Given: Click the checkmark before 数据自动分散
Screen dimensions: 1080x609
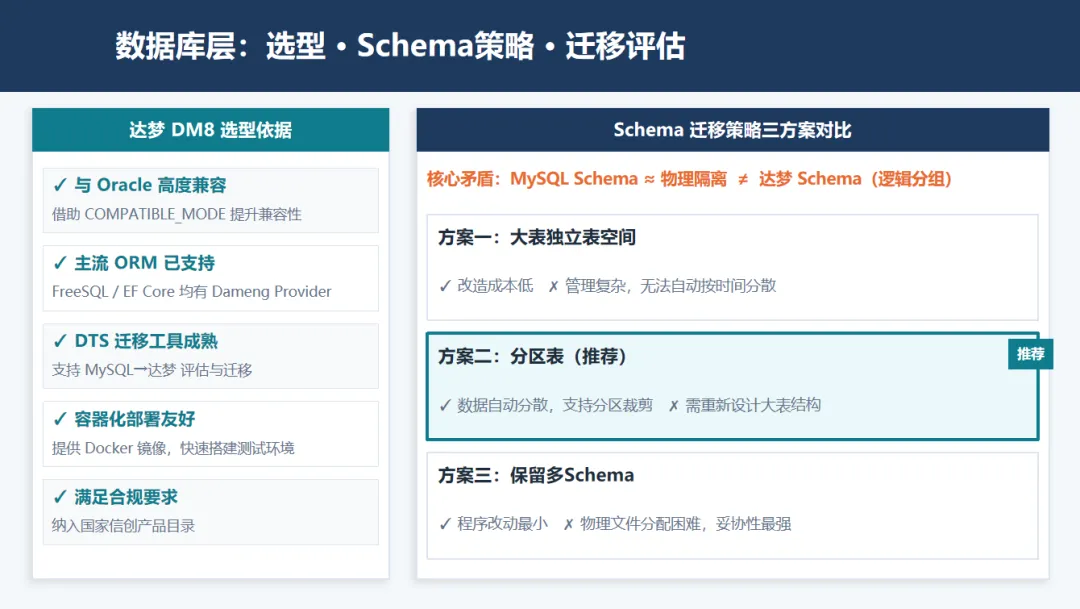Looking at the screenshot, I should (x=445, y=405).
